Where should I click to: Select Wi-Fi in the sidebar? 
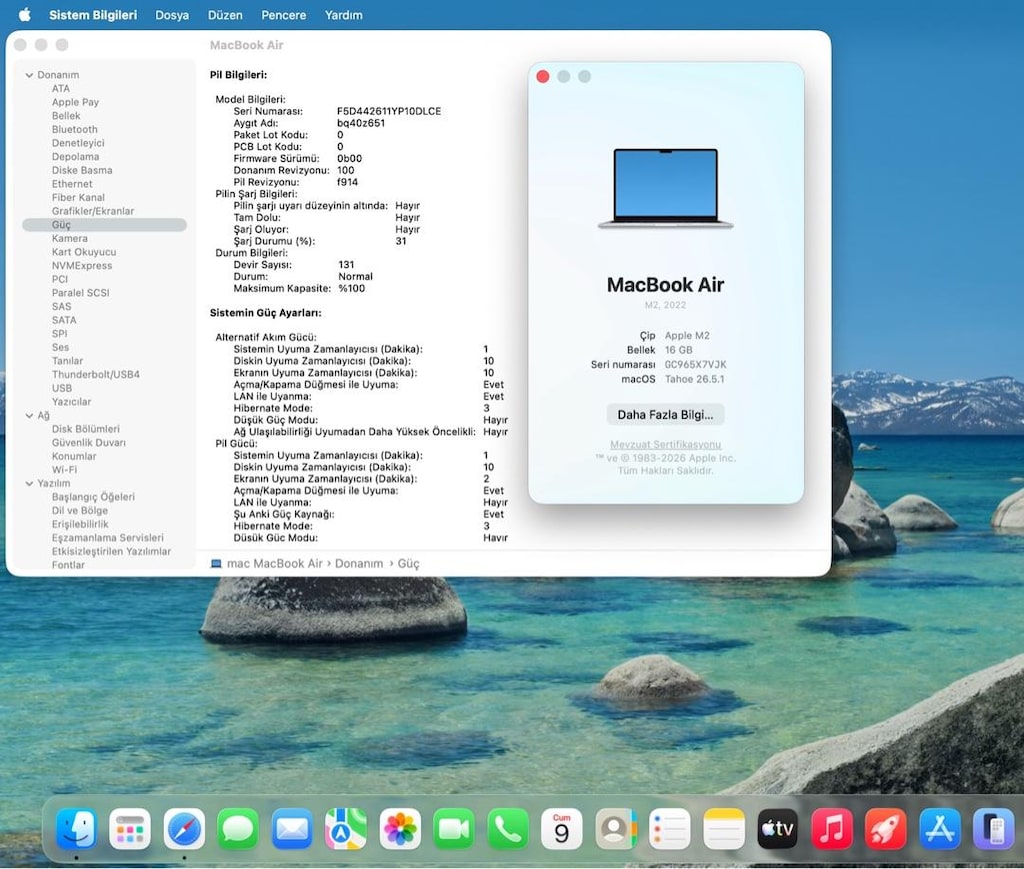tap(64, 469)
